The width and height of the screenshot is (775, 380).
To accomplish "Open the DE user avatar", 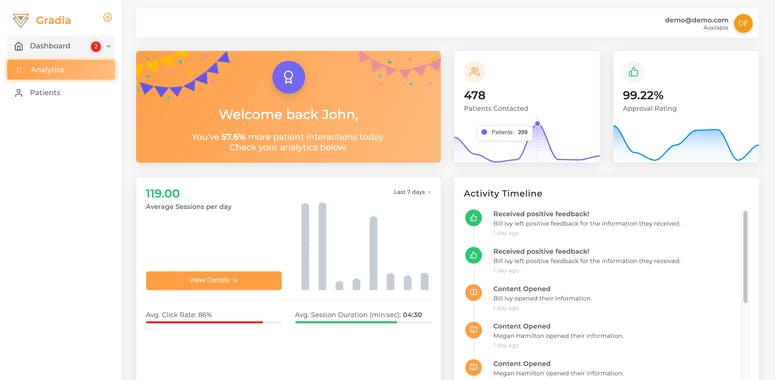I will point(743,23).
